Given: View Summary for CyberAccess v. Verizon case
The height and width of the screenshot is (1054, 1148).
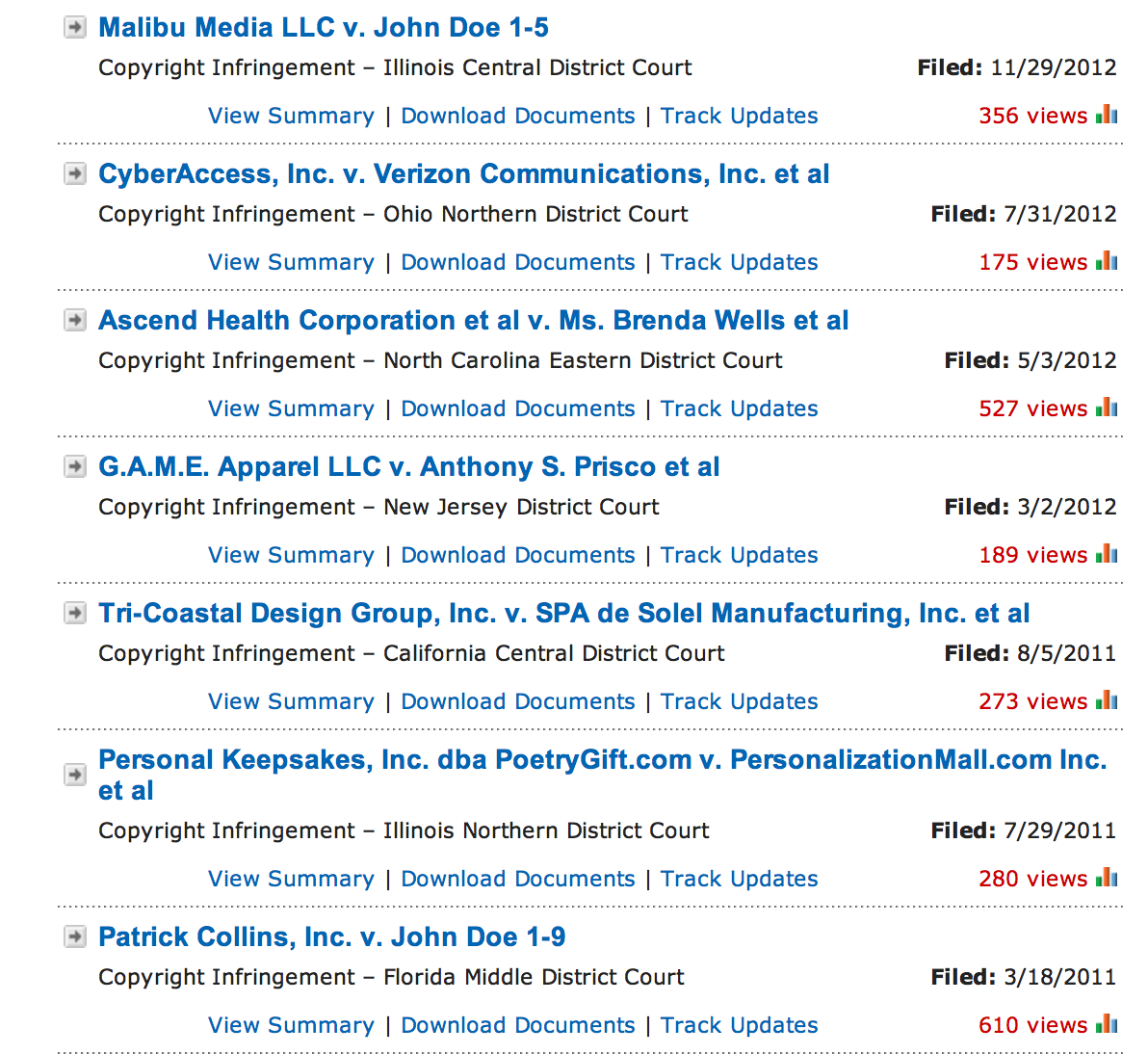Looking at the screenshot, I should [291, 262].
